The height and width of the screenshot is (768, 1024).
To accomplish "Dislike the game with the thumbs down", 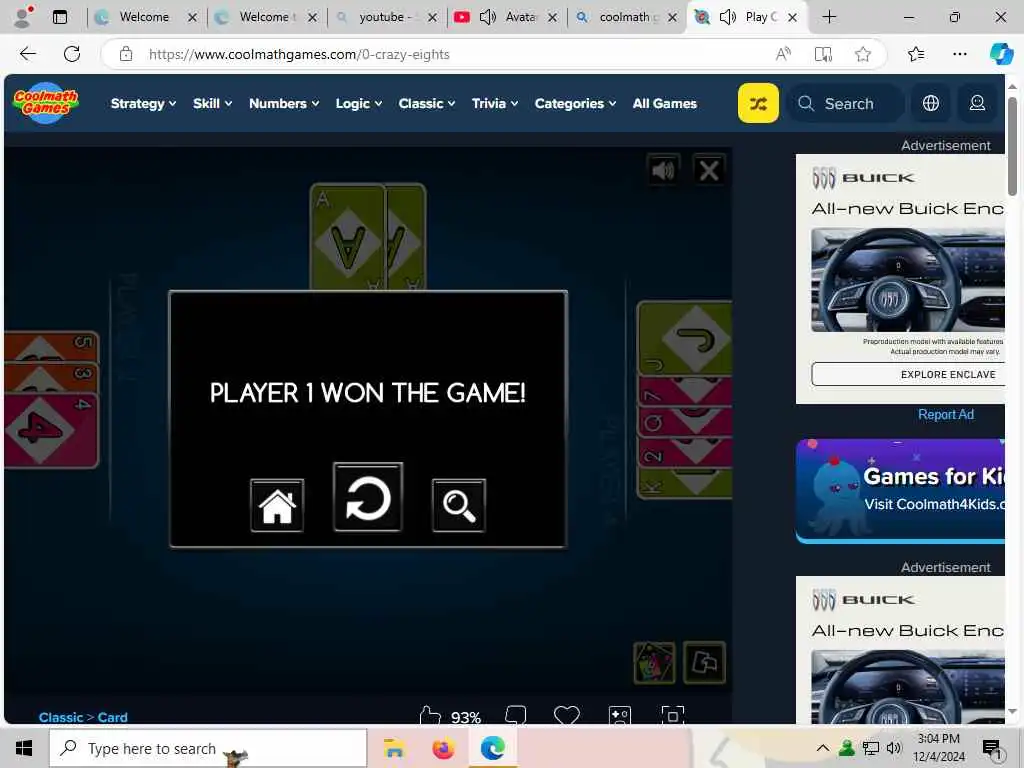I will coord(515,715).
